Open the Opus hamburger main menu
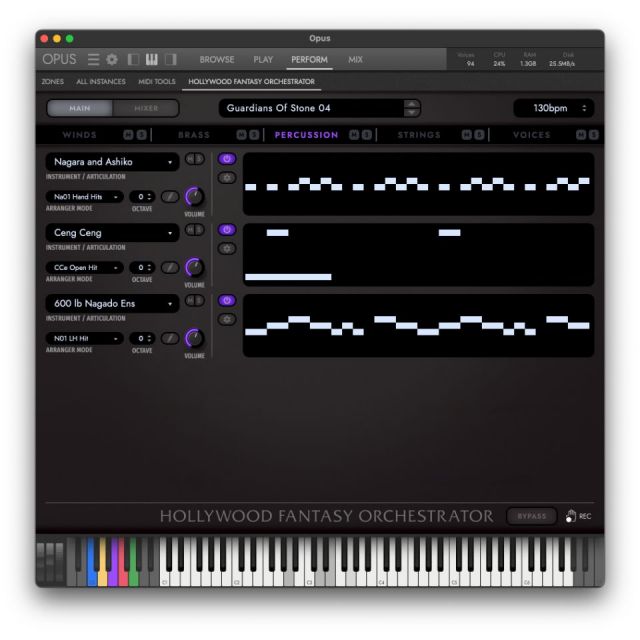640x640 pixels. click(x=93, y=60)
